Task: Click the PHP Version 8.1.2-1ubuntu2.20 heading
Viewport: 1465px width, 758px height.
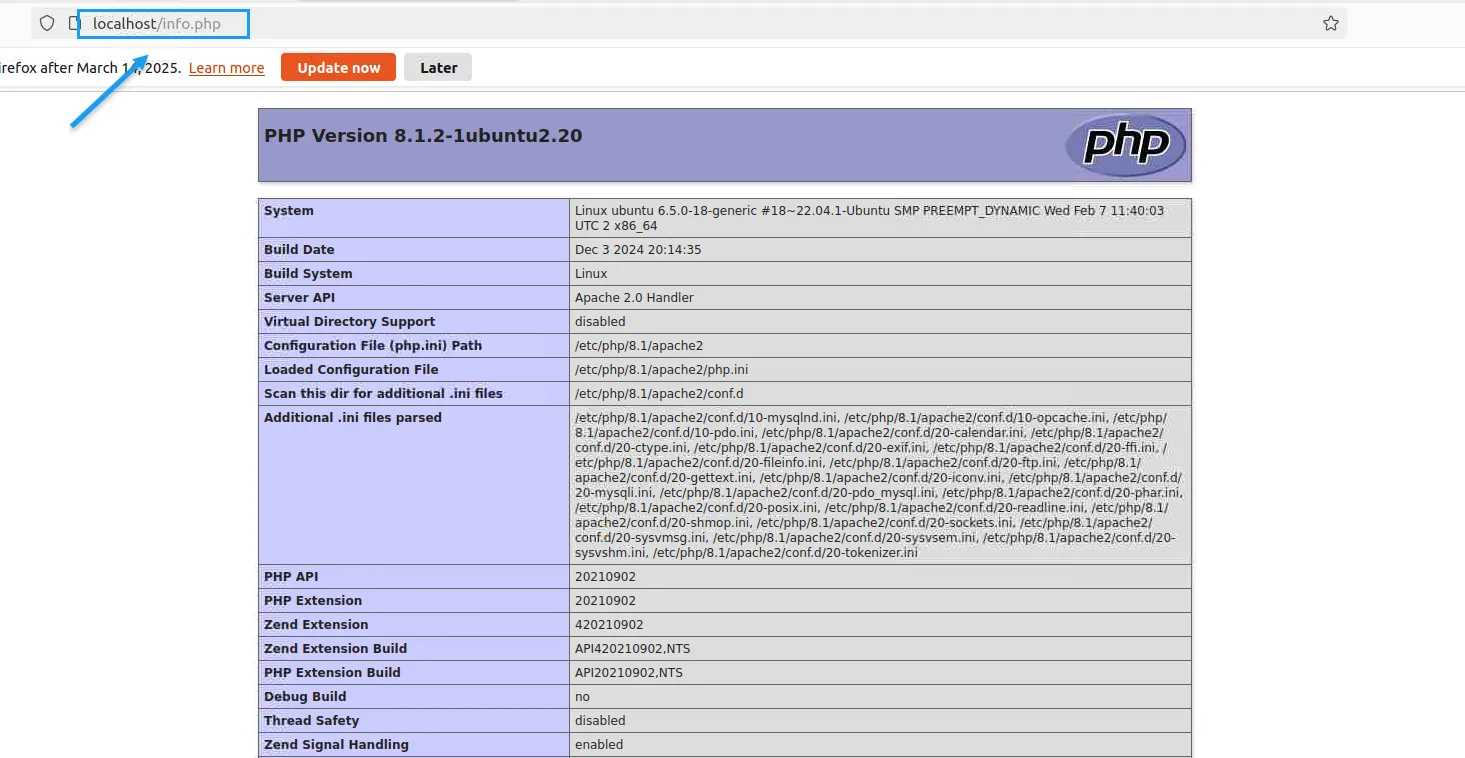Action: [x=423, y=136]
